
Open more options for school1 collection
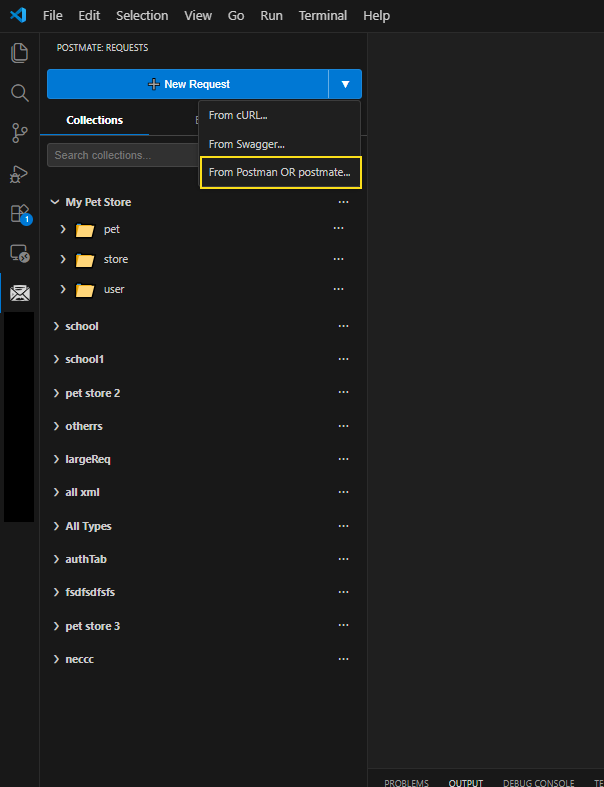click(343, 359)
